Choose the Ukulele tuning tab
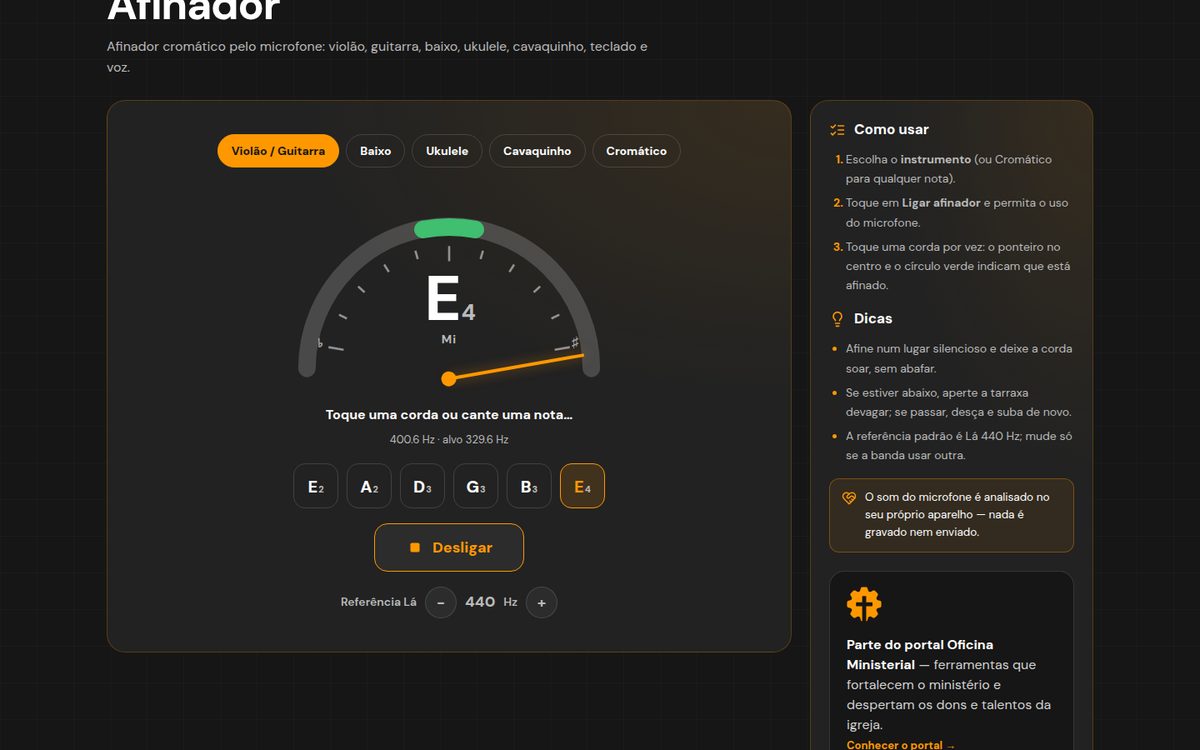The width and height of the screenshot is (1200, 750). pos(447,151)
